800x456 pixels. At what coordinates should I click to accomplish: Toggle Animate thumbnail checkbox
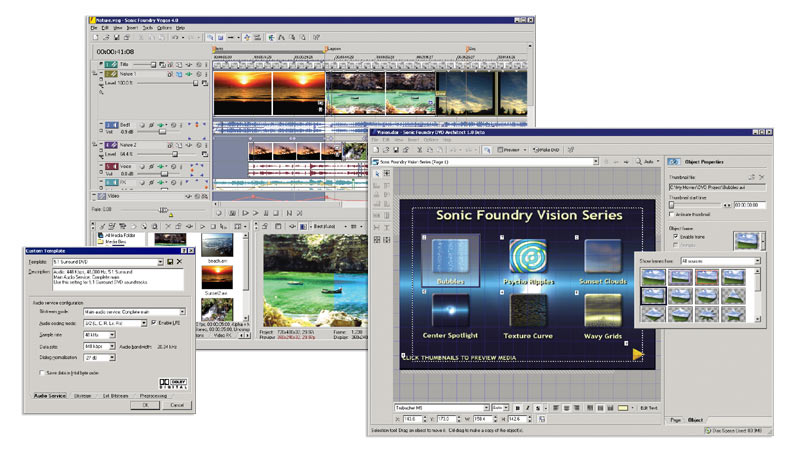click(x=672, y=214)
